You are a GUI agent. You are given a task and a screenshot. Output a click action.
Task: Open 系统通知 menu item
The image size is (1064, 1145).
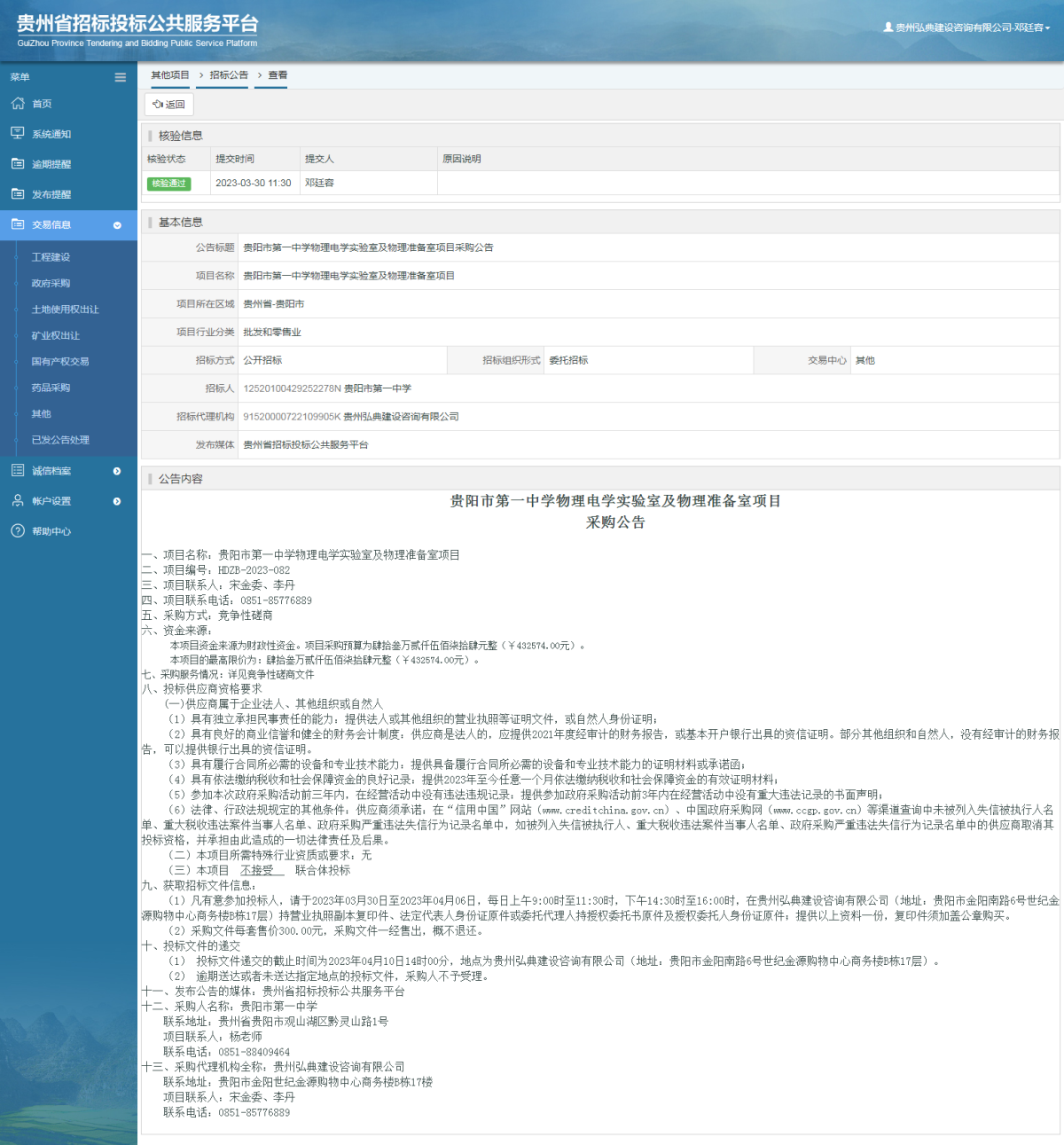[51, 134]
